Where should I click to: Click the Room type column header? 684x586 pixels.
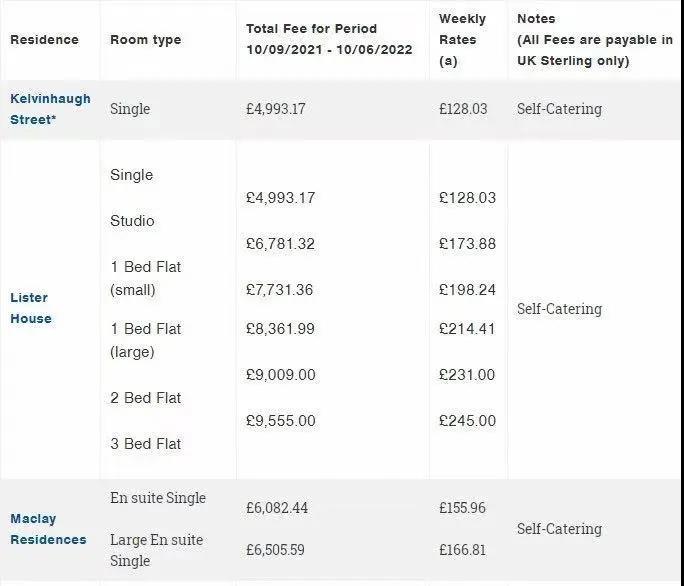[146, 40]
